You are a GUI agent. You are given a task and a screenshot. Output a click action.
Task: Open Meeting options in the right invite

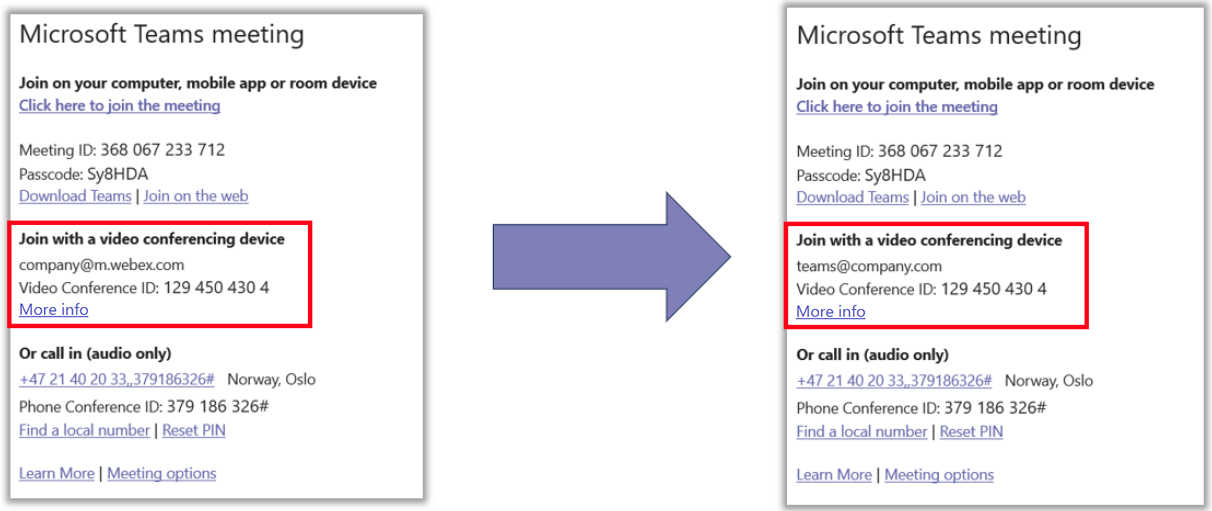coord(939,475)
